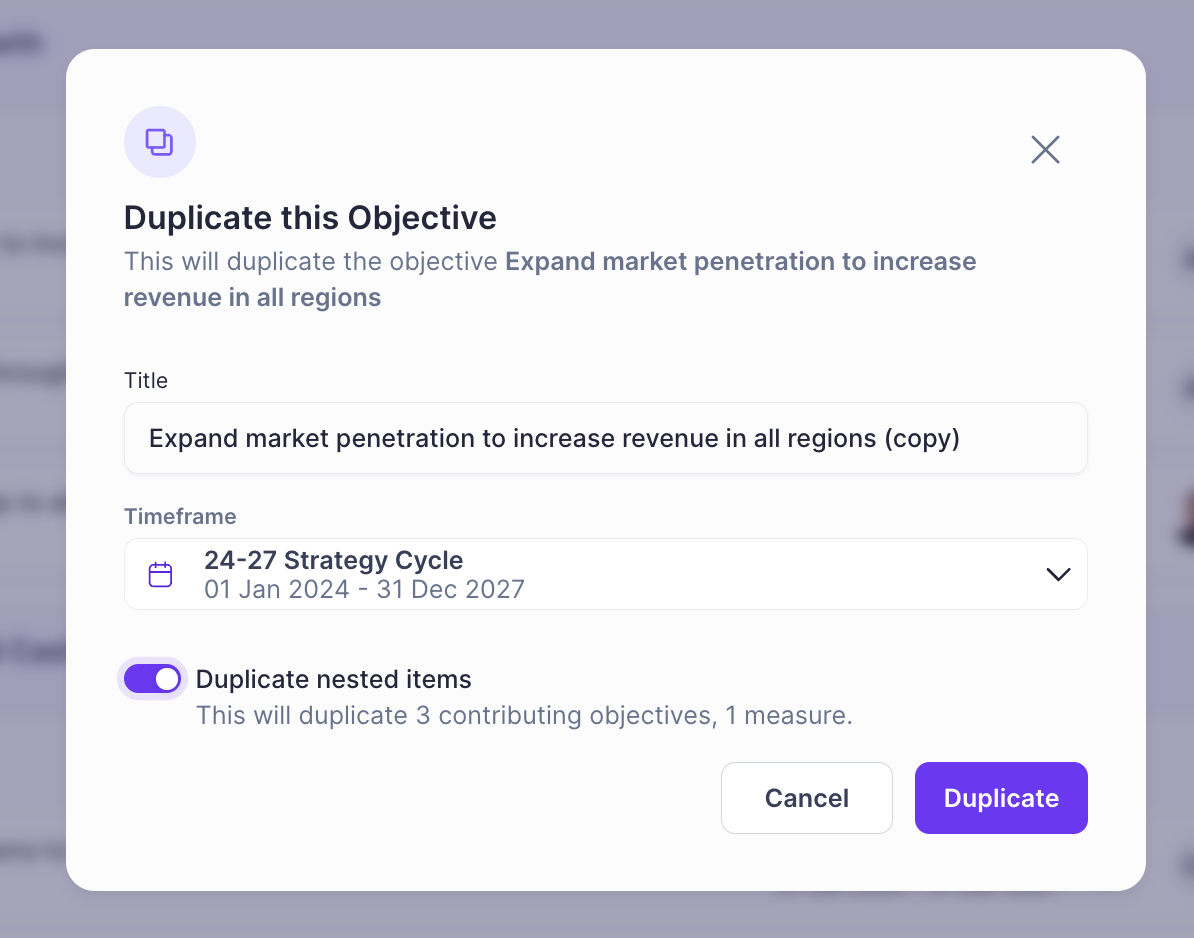Open the 24-27 Strategy Cycle selector
The width and height of the screenshot is (1194, 938).
coord(605,574)
